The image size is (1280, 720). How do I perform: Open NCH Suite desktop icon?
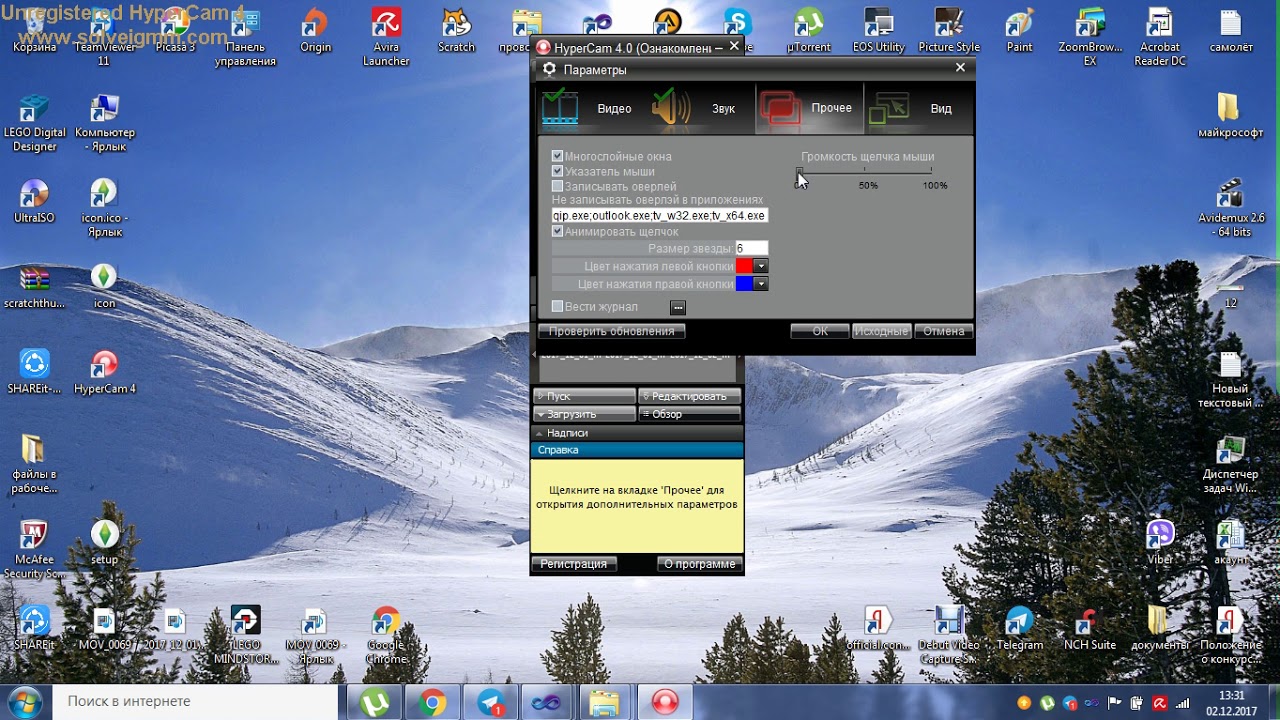point(1089,628)
